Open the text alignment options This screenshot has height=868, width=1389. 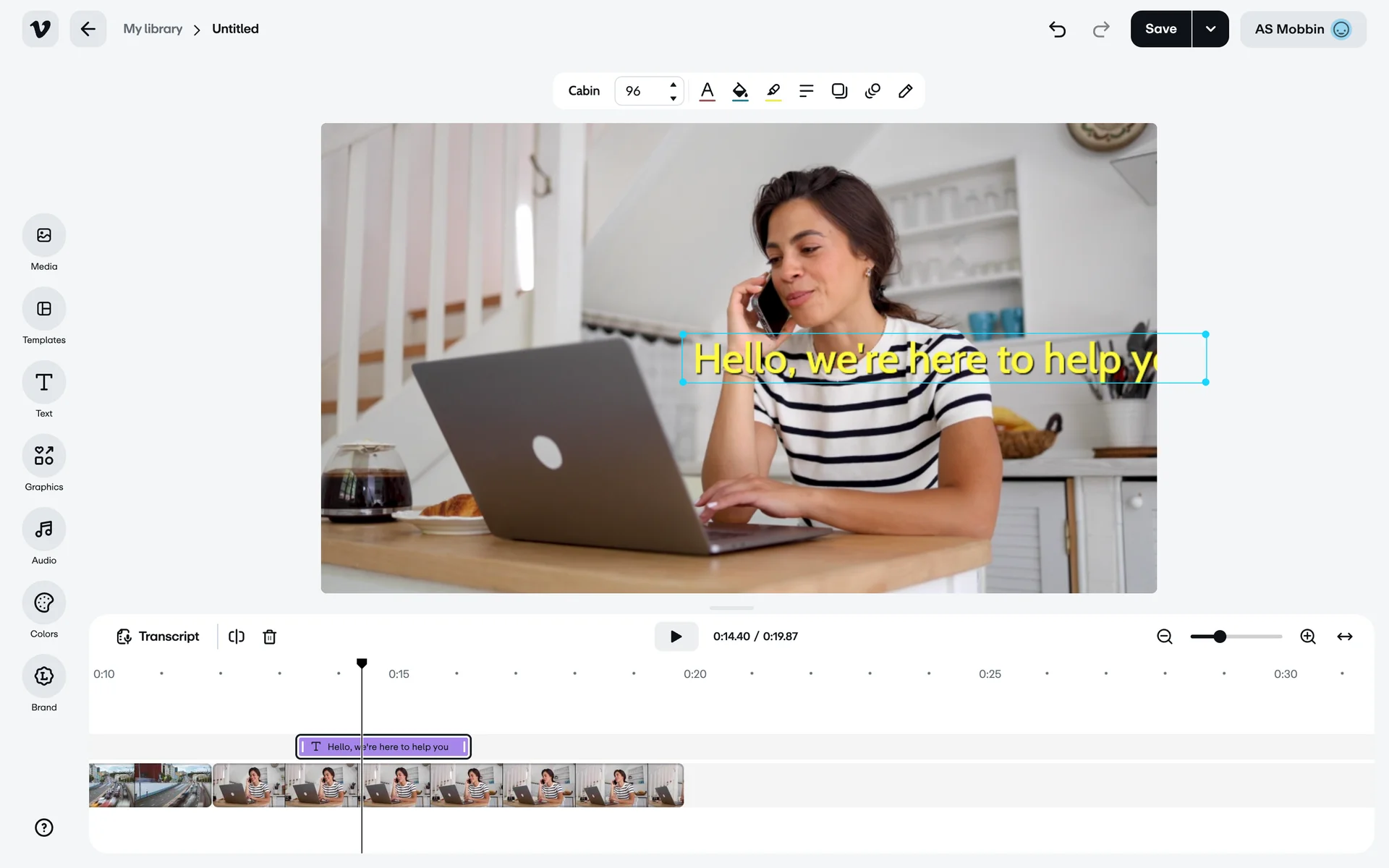[x=806, y=91]
